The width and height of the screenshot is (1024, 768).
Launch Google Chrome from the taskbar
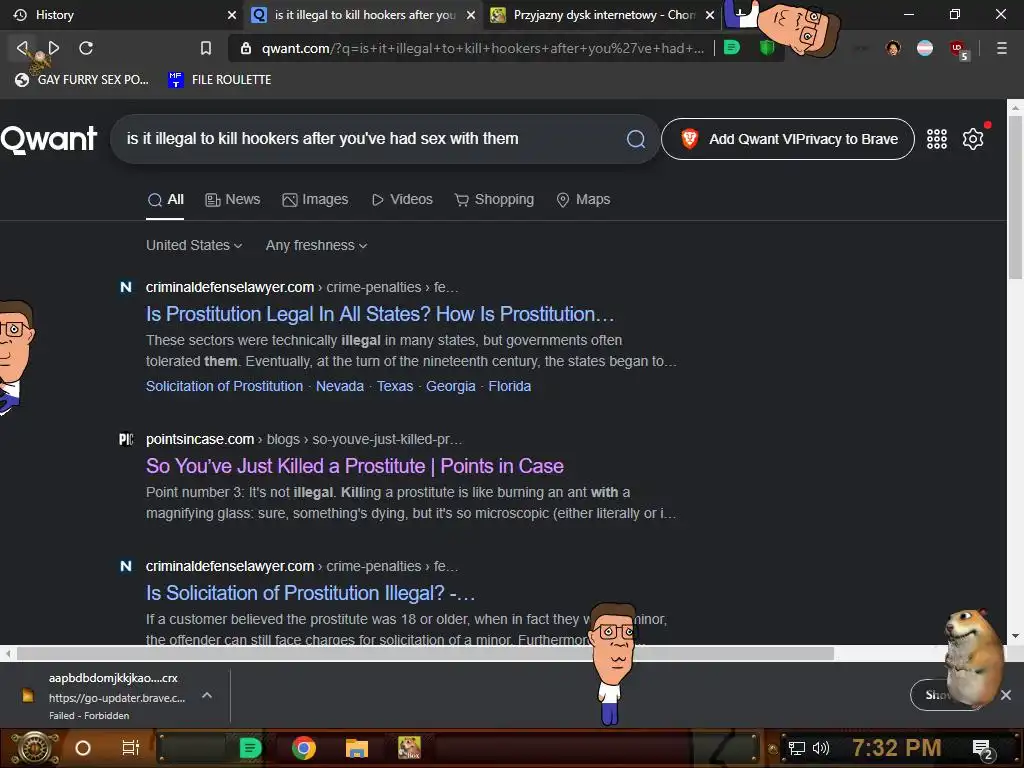[304, 748]
